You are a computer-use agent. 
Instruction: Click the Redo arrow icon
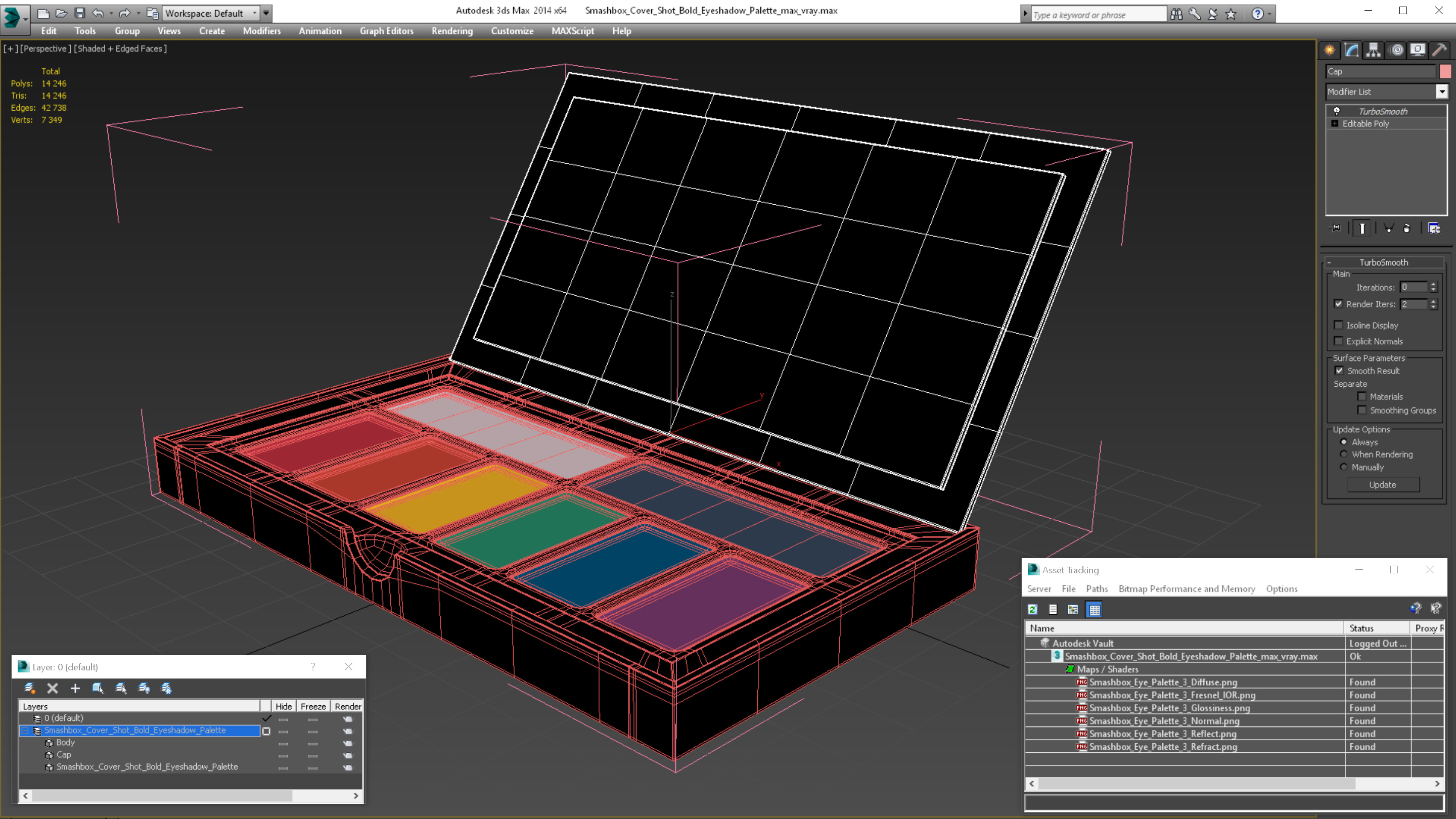[124, 13]
